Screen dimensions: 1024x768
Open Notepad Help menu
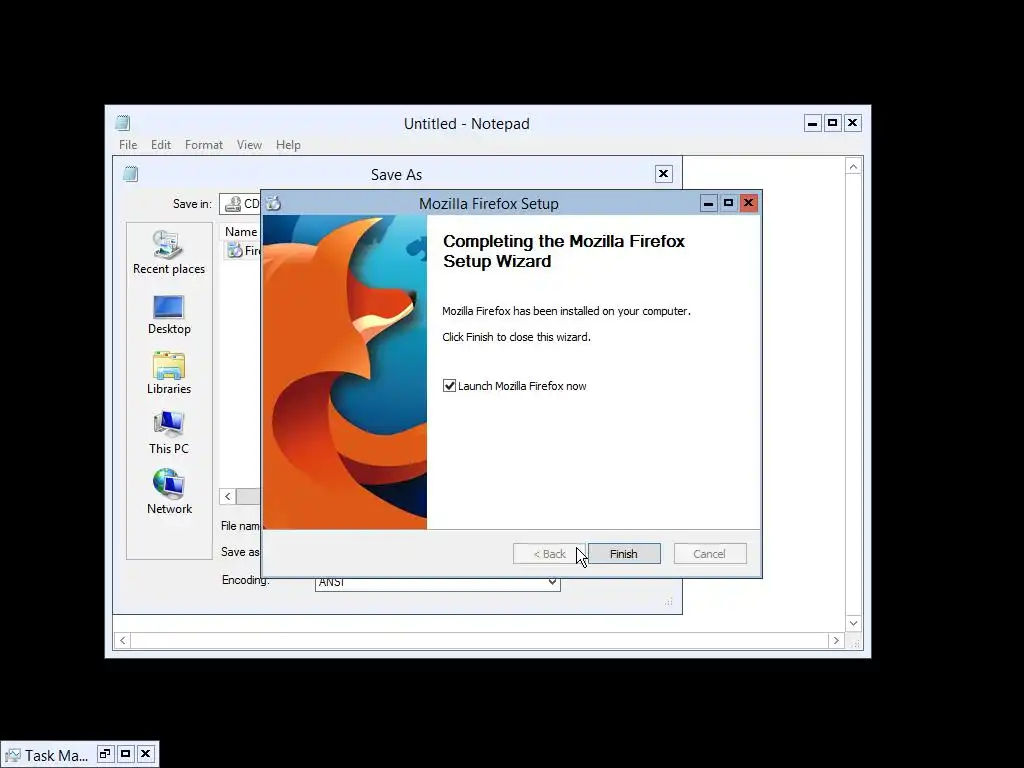click(x=288, y=145)
